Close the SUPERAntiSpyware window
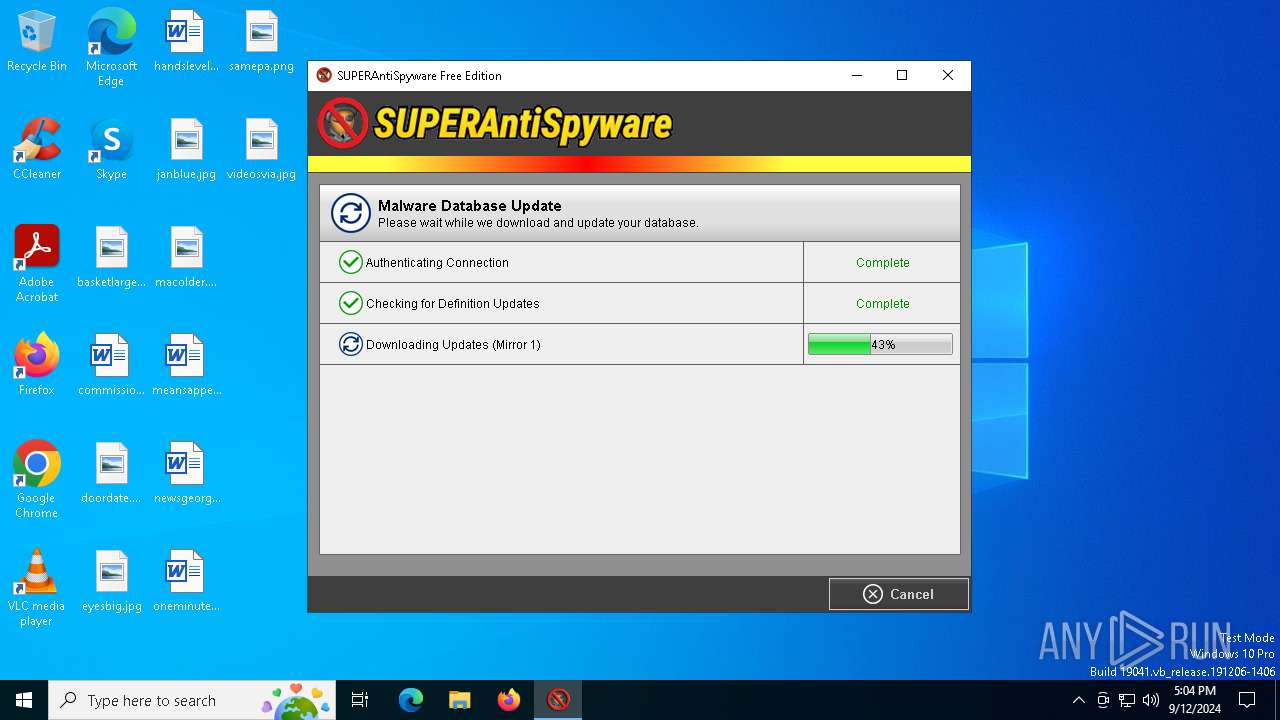 948,75
